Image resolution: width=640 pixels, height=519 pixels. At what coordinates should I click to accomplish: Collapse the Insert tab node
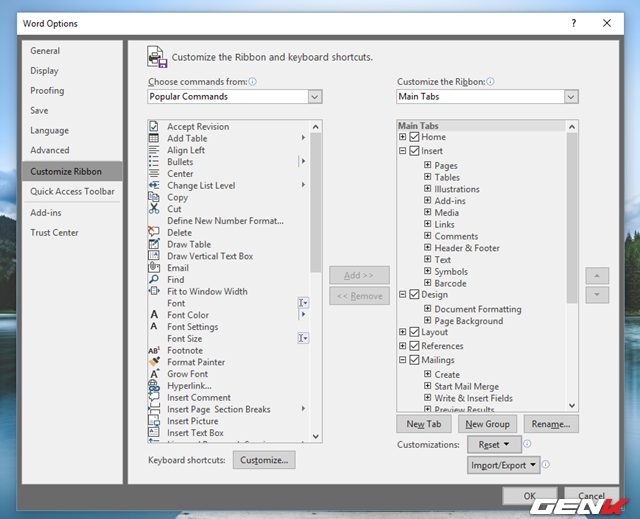(402, 151)
